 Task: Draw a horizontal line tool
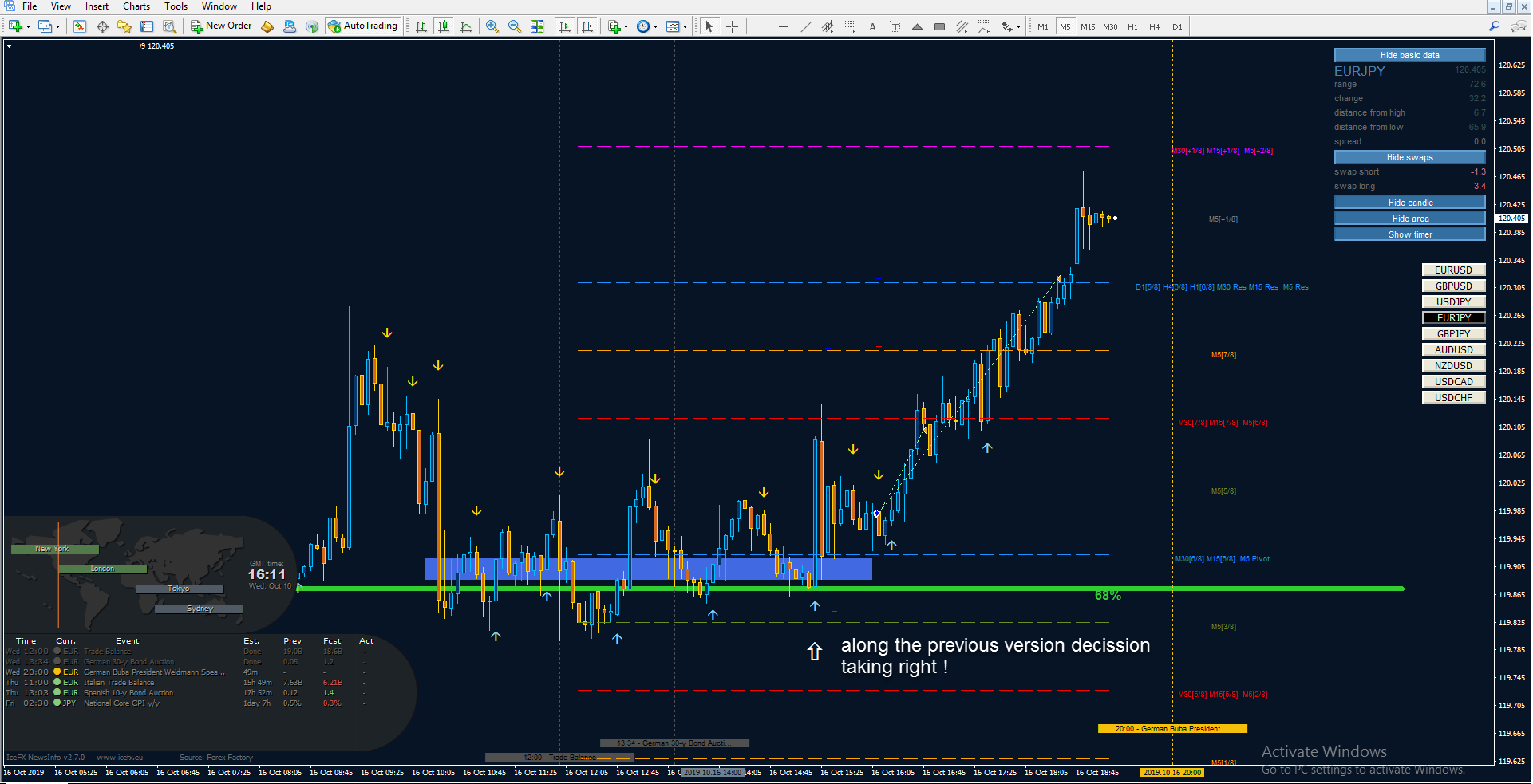click(x=783, y=26)
